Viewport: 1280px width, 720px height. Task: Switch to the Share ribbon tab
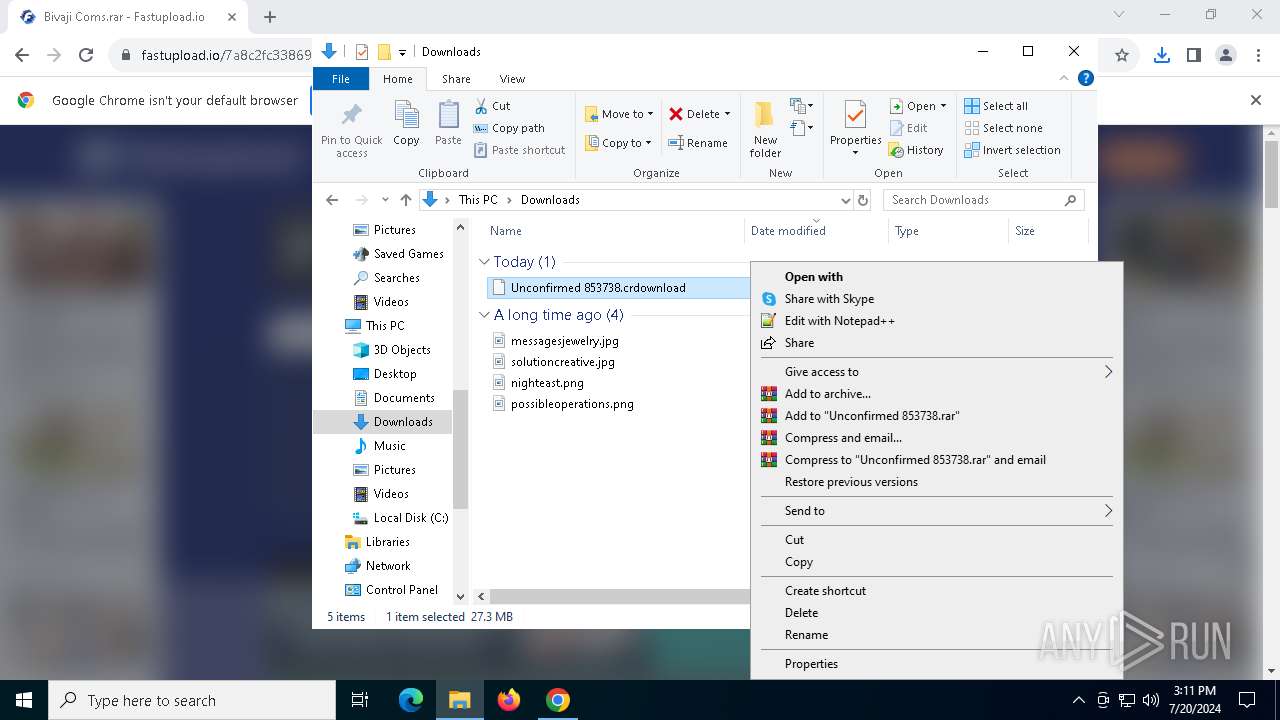[456, 79]
